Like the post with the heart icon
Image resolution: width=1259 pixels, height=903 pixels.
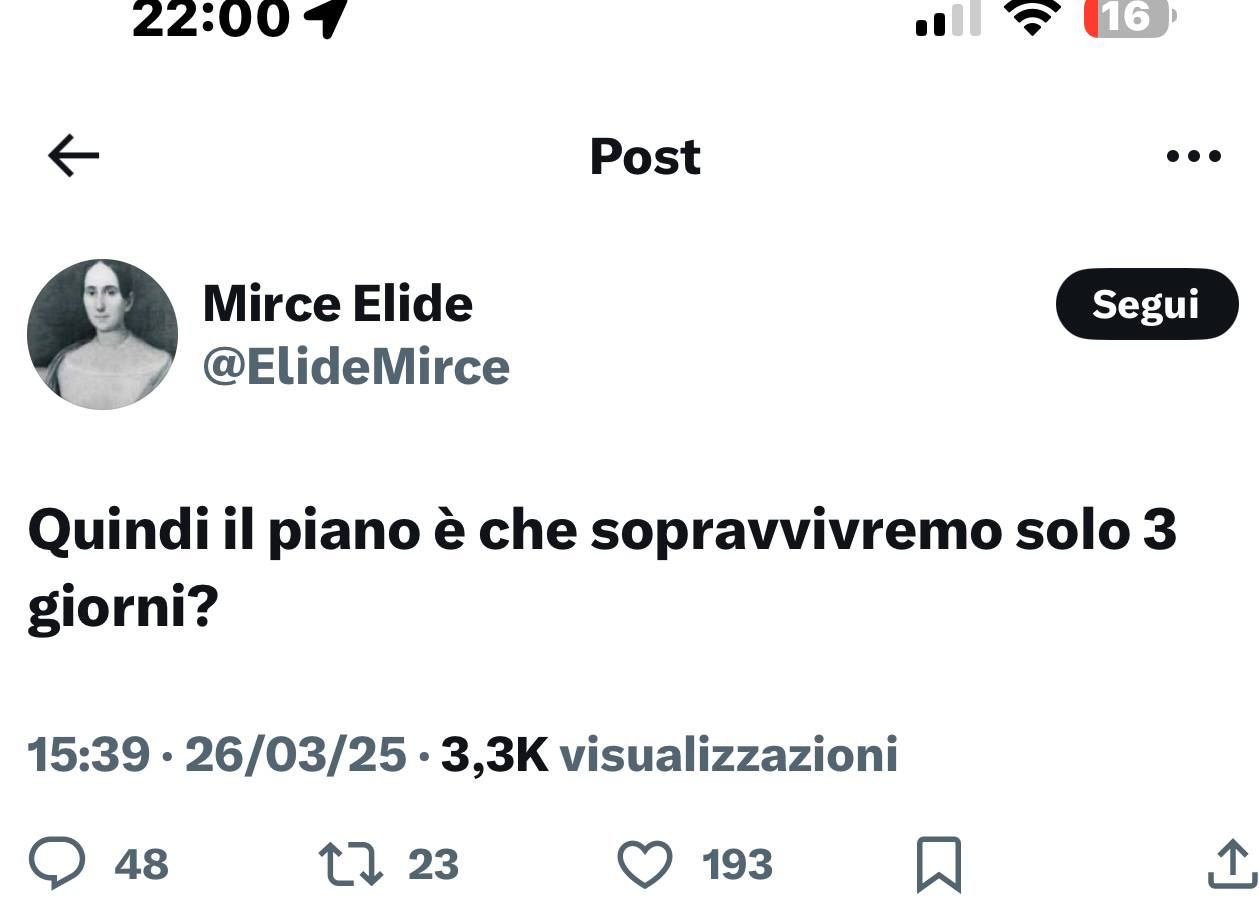coord(645,865)
